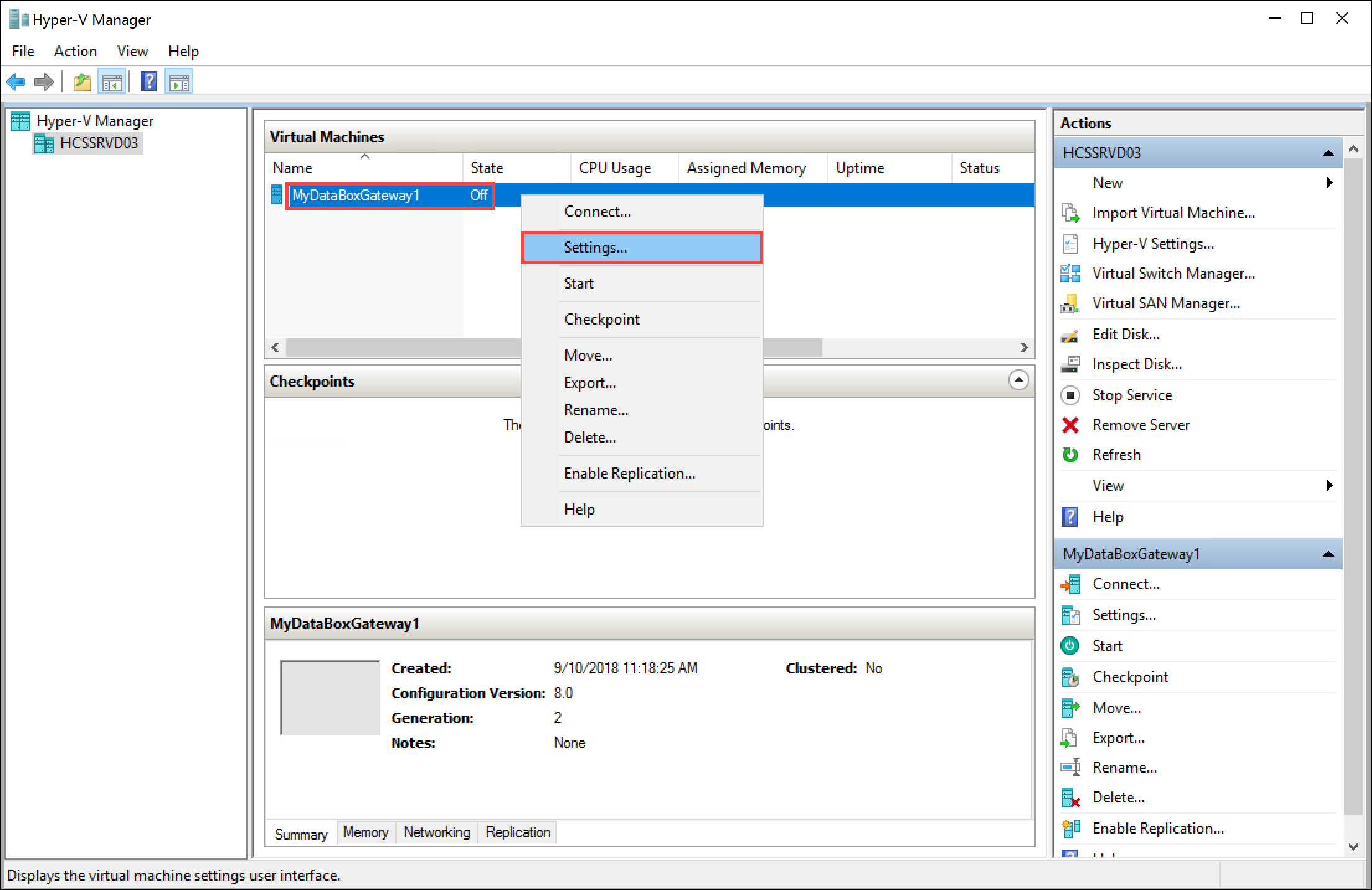Collapse the Checkpoints section

point(1019,381)
